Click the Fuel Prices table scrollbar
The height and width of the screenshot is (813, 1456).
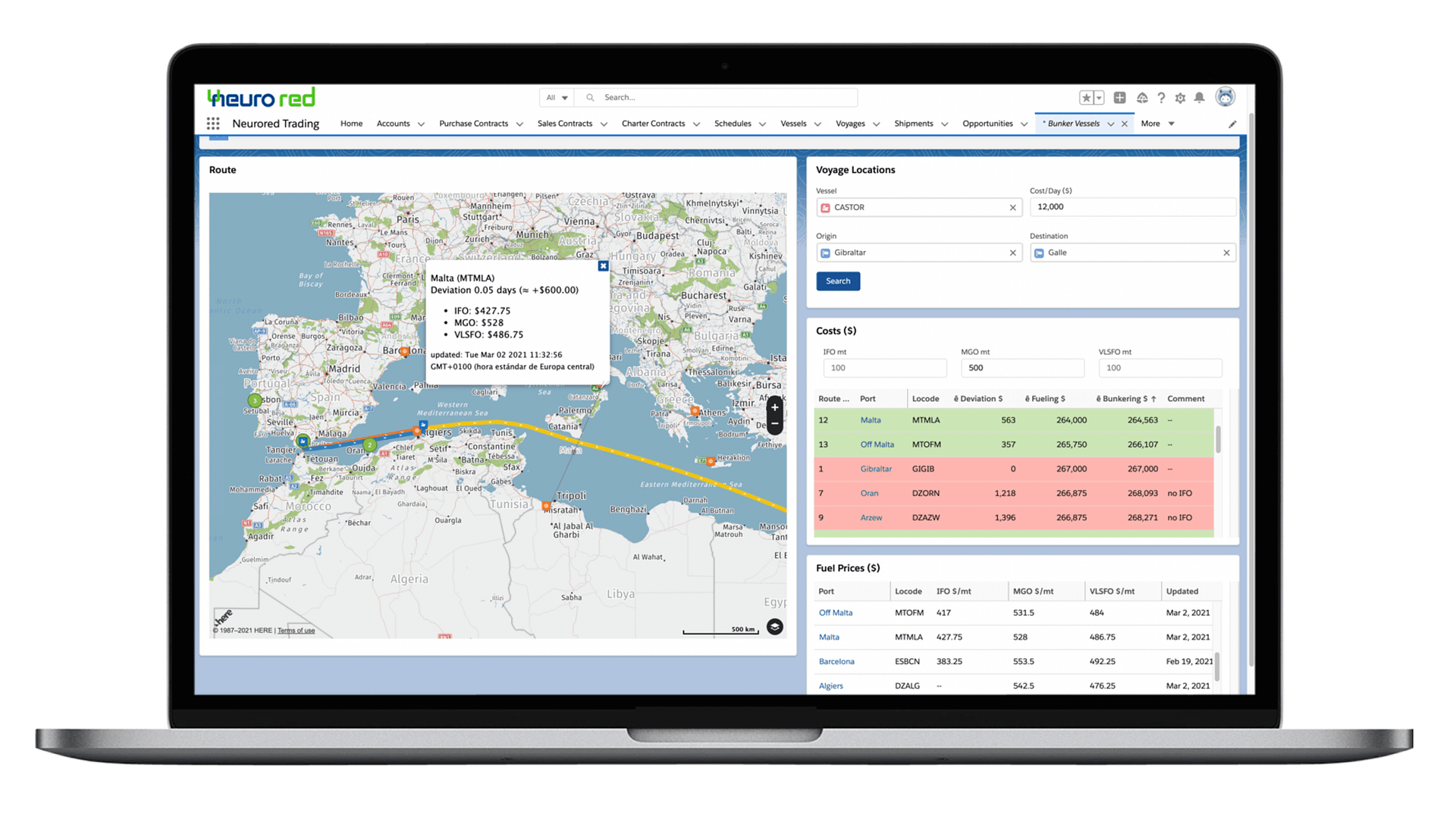1219,666
